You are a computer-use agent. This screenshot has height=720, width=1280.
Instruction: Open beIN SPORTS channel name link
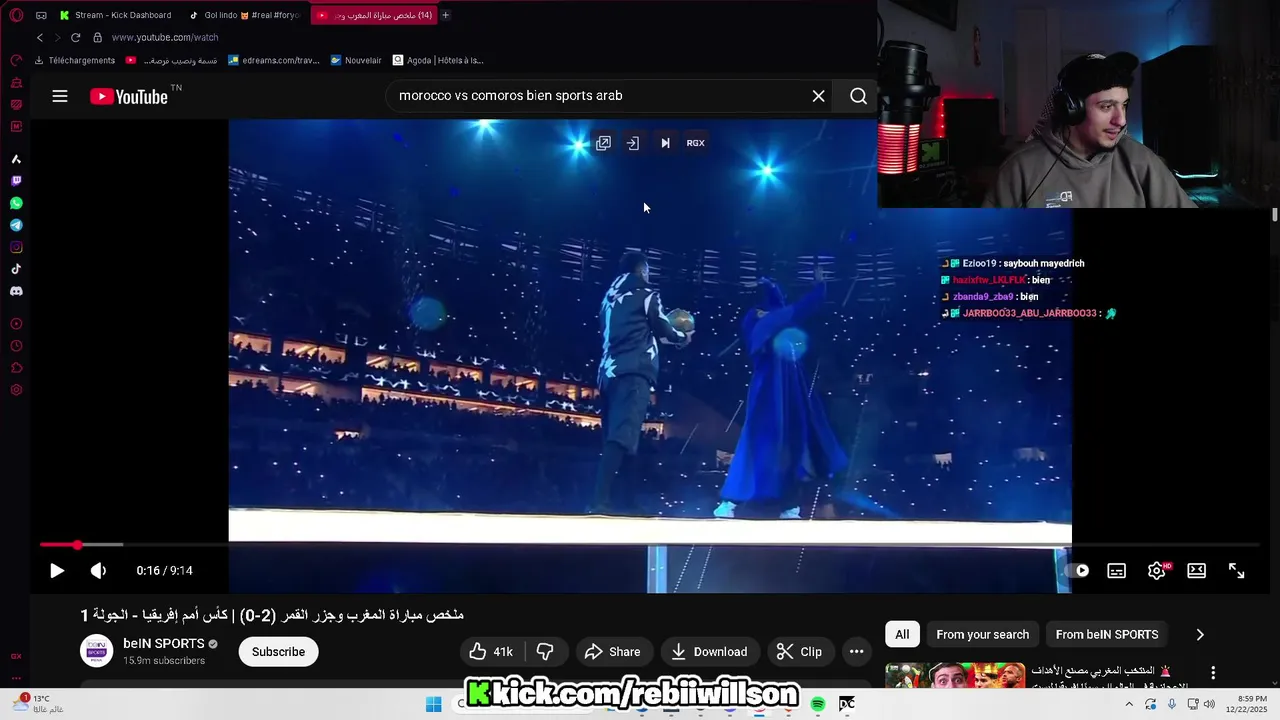(x=164, y=643)
